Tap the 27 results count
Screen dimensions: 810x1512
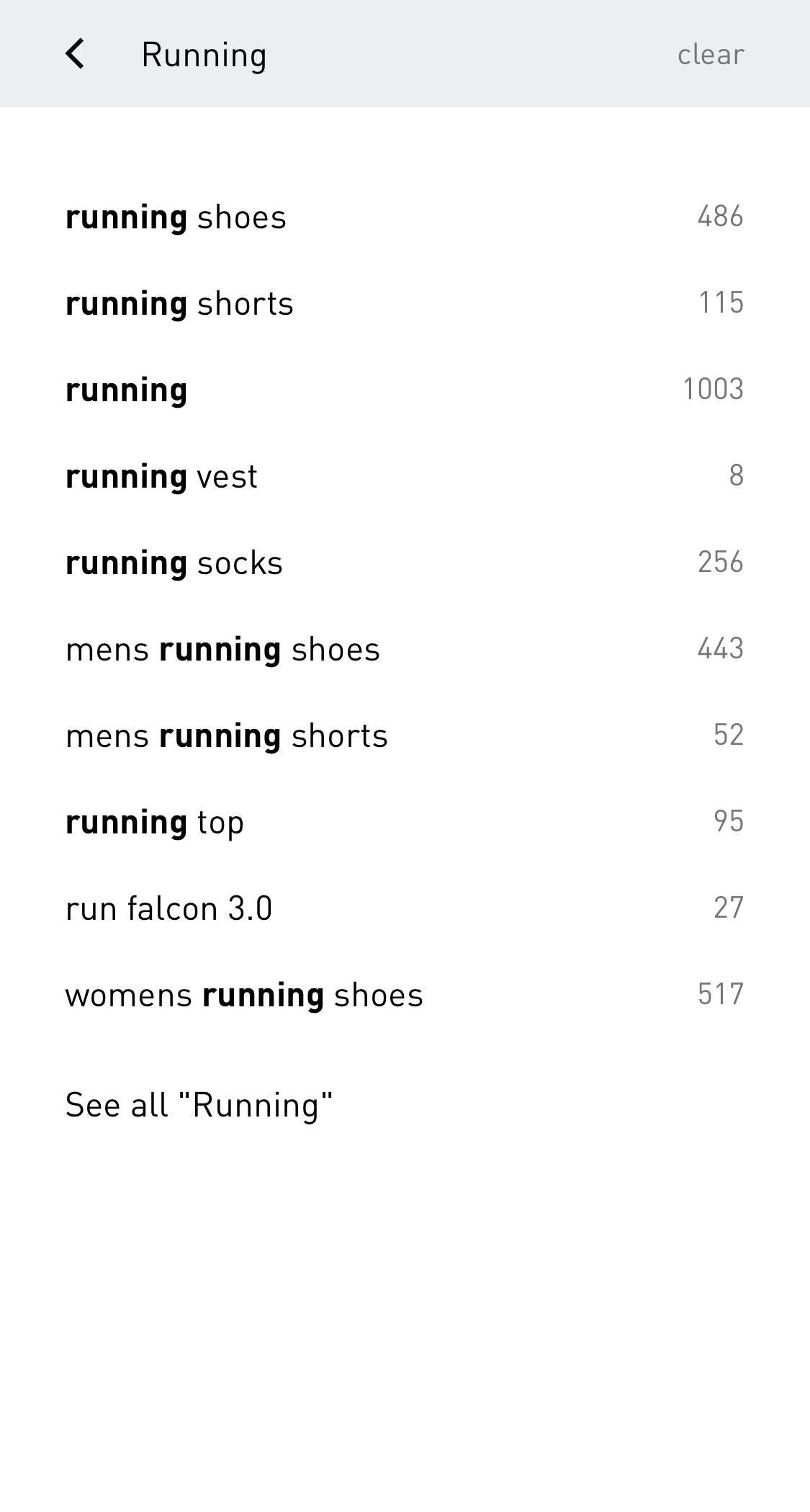coord(728,908)
